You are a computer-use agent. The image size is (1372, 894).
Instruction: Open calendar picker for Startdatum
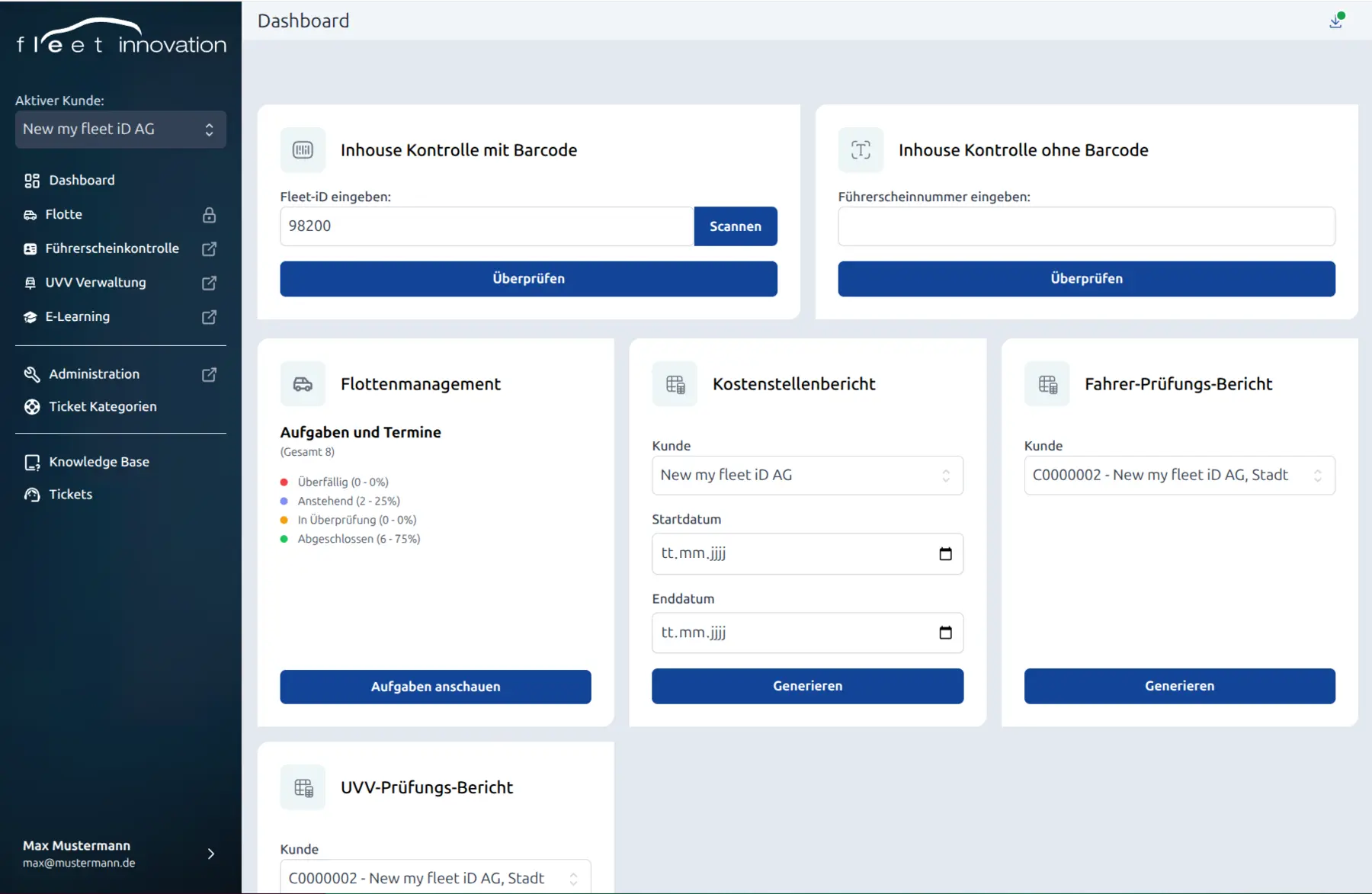[945, 554]
